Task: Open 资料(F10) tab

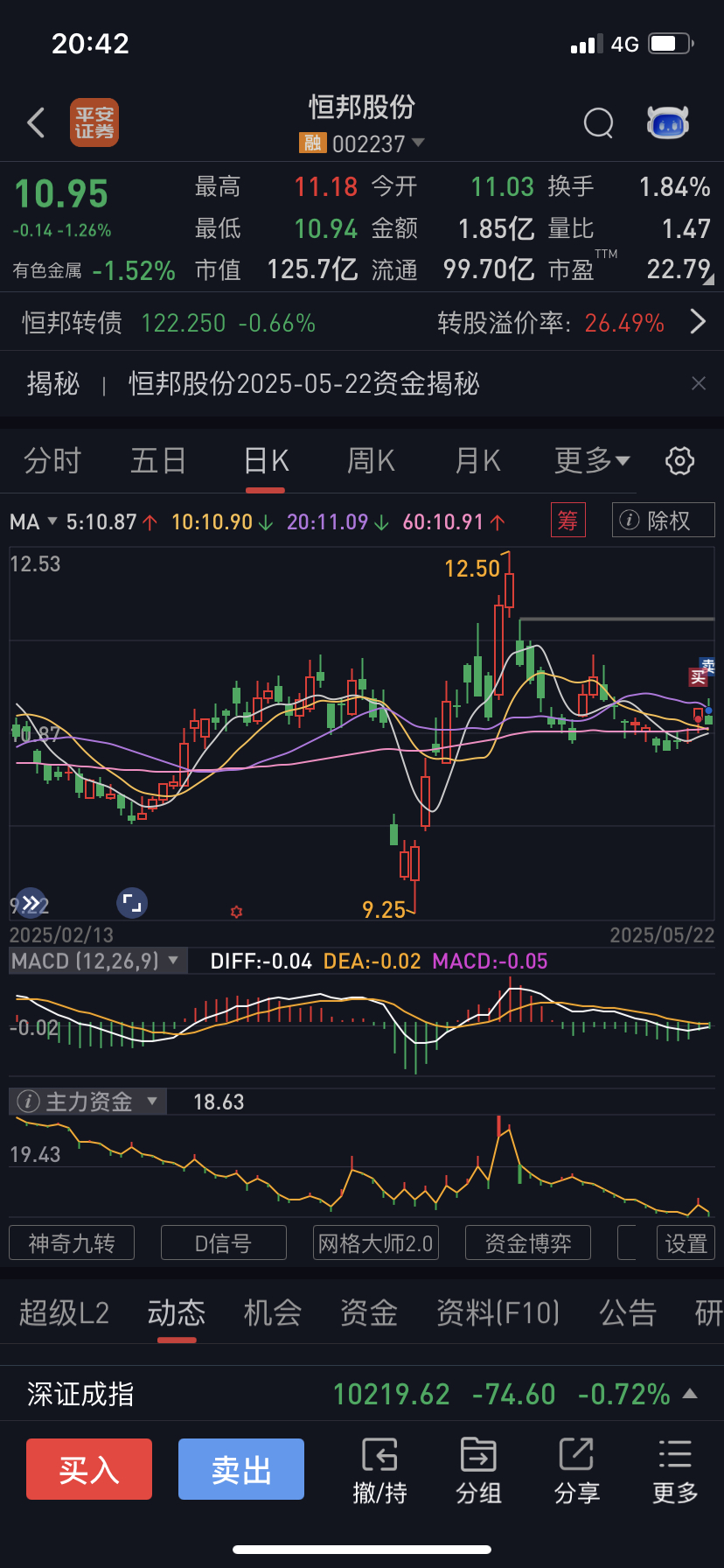Action: [x=498, y=1313]
